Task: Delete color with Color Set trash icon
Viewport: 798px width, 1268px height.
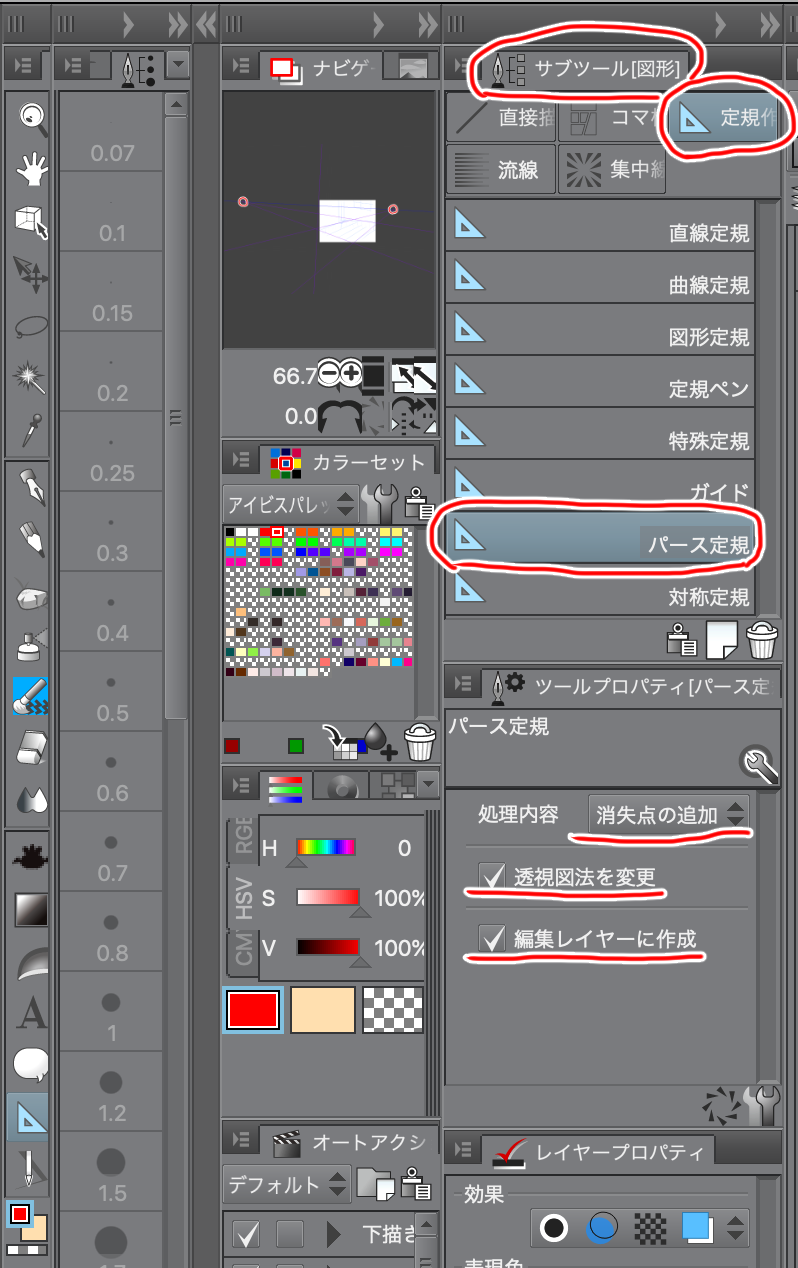Action: 419,743
